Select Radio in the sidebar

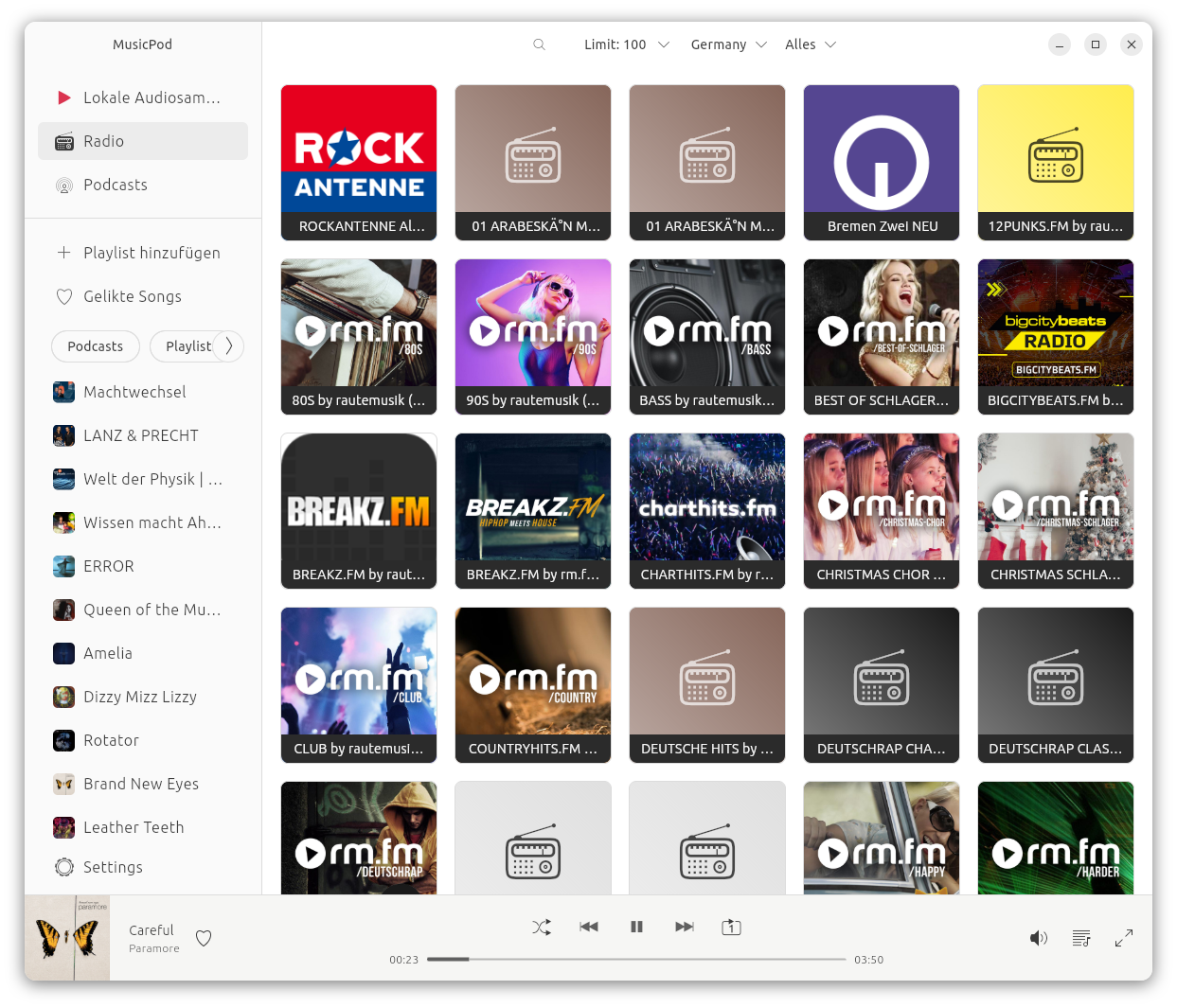pyautogui.click(x=143, y=141)
